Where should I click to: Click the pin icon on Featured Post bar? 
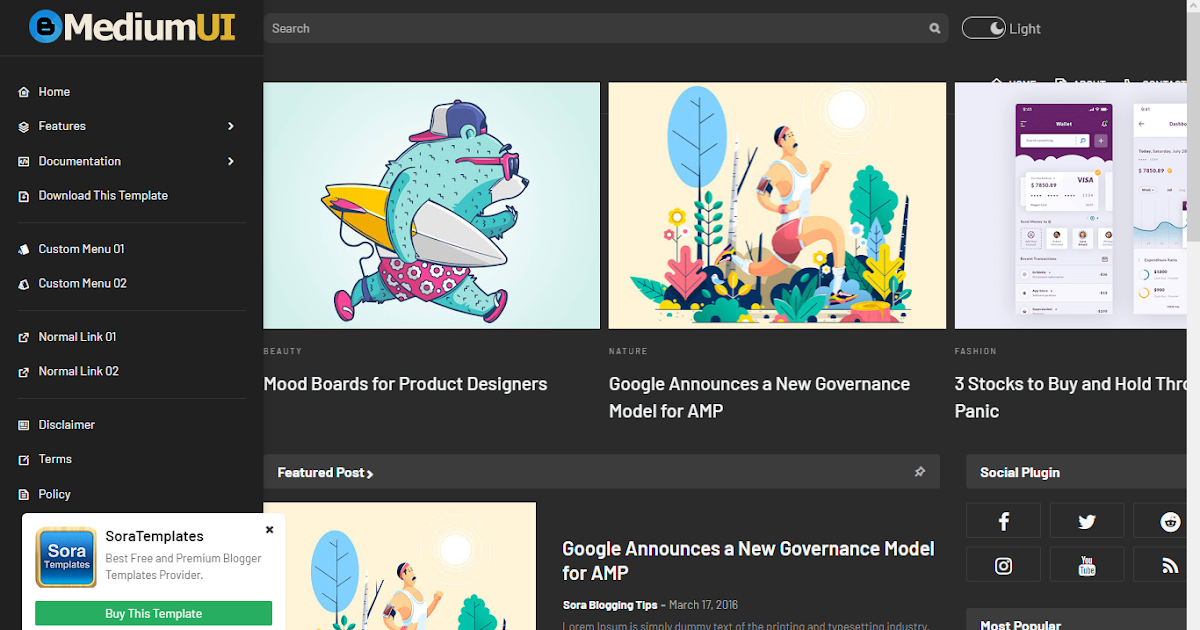tap(919, 471)
